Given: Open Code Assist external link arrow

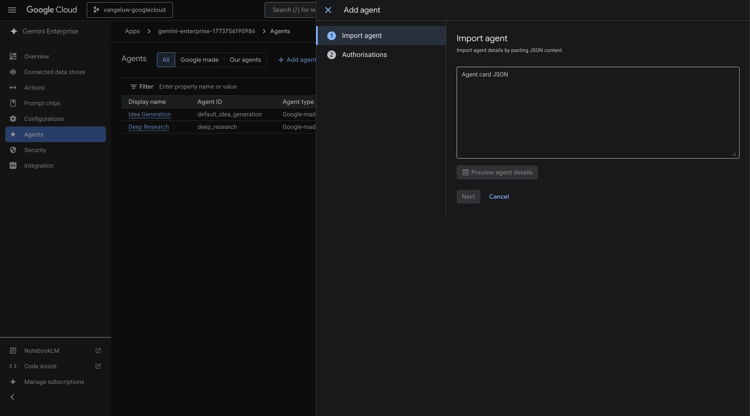Looking at the screenshot, I should (x=98, y=366).
